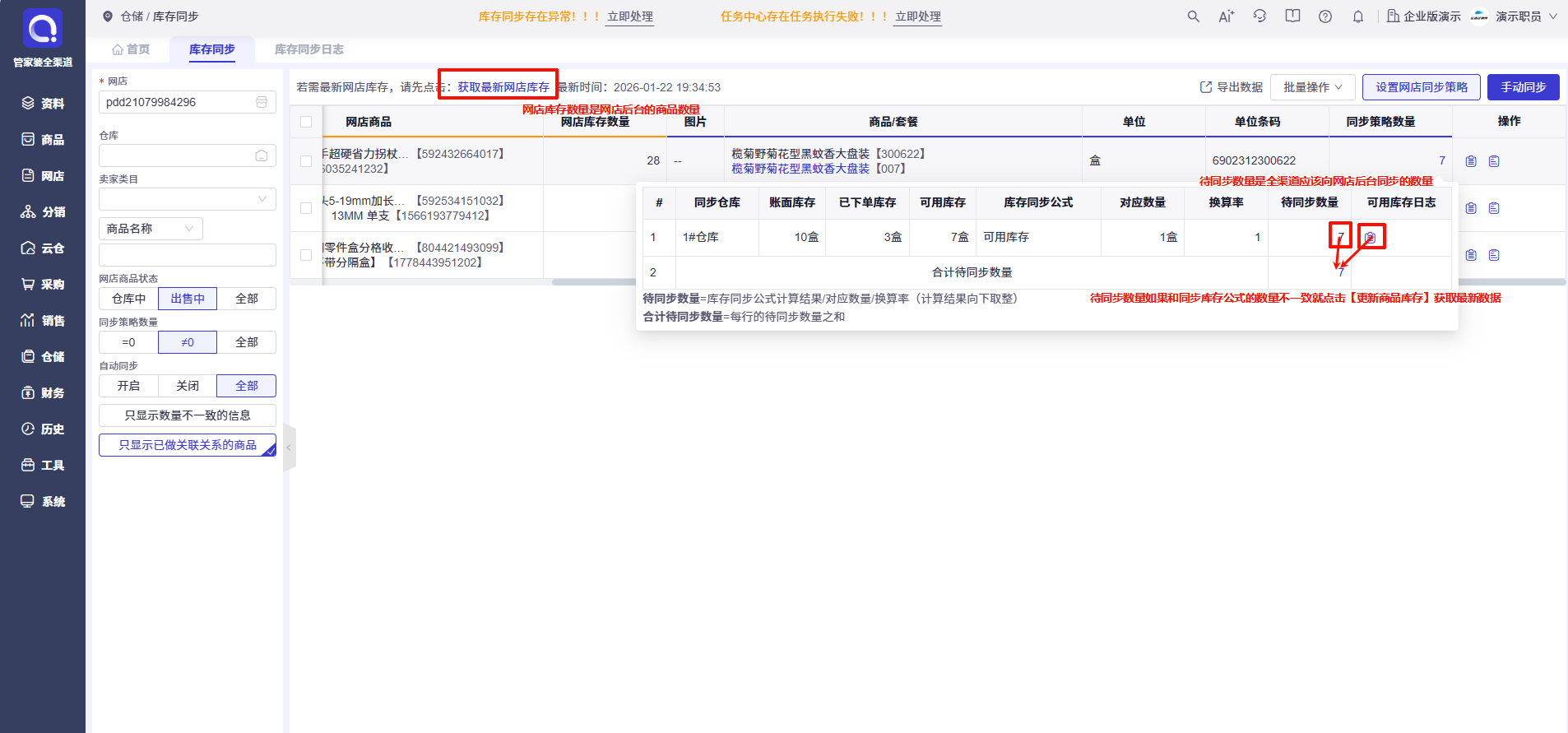Click 立即处理 beside 任务中心存在任务执行失败
Image resolution: width=1568 pixels, height=733 pixels.
918,16
